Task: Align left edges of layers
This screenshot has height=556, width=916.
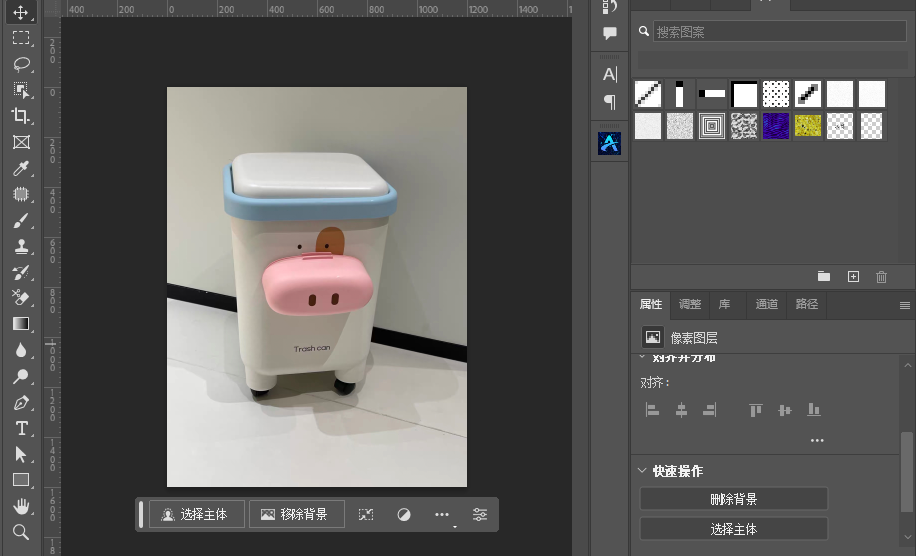Action: tap(653, 410)
